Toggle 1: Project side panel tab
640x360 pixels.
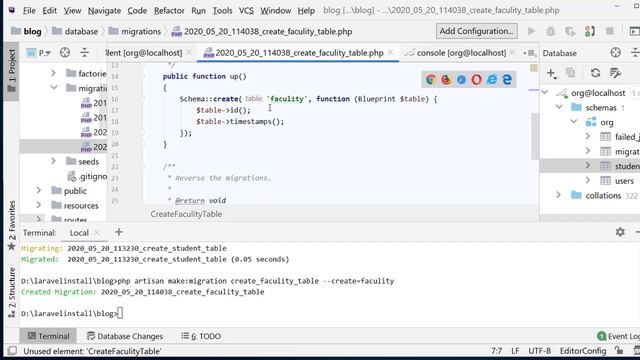pyautogui.click(x=11, y=71)
